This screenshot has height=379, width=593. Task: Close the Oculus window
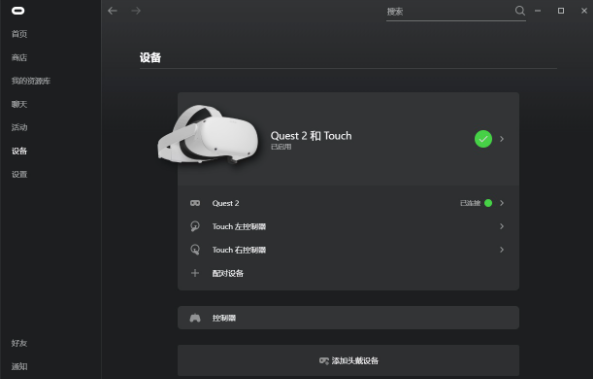[584, 11]
